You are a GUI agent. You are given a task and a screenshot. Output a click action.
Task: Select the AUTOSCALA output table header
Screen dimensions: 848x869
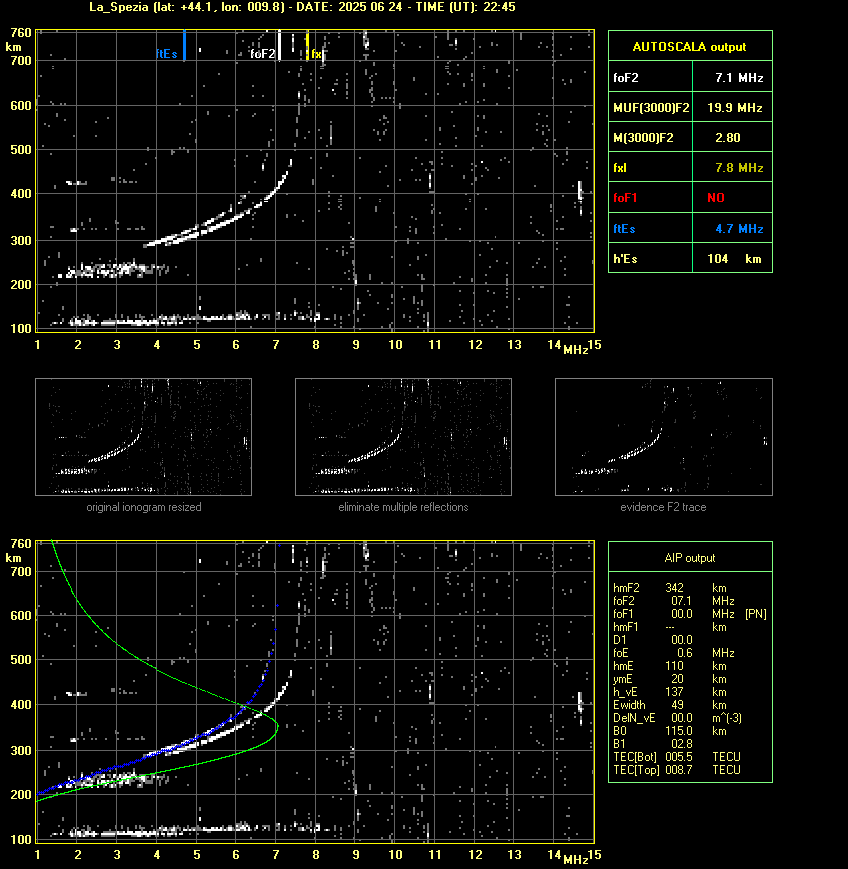point(690,47)
